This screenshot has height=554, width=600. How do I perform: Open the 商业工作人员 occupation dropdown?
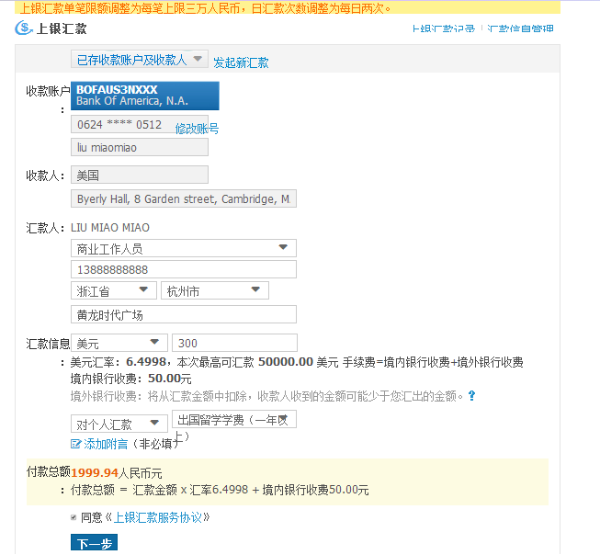[x=184, y=248]
